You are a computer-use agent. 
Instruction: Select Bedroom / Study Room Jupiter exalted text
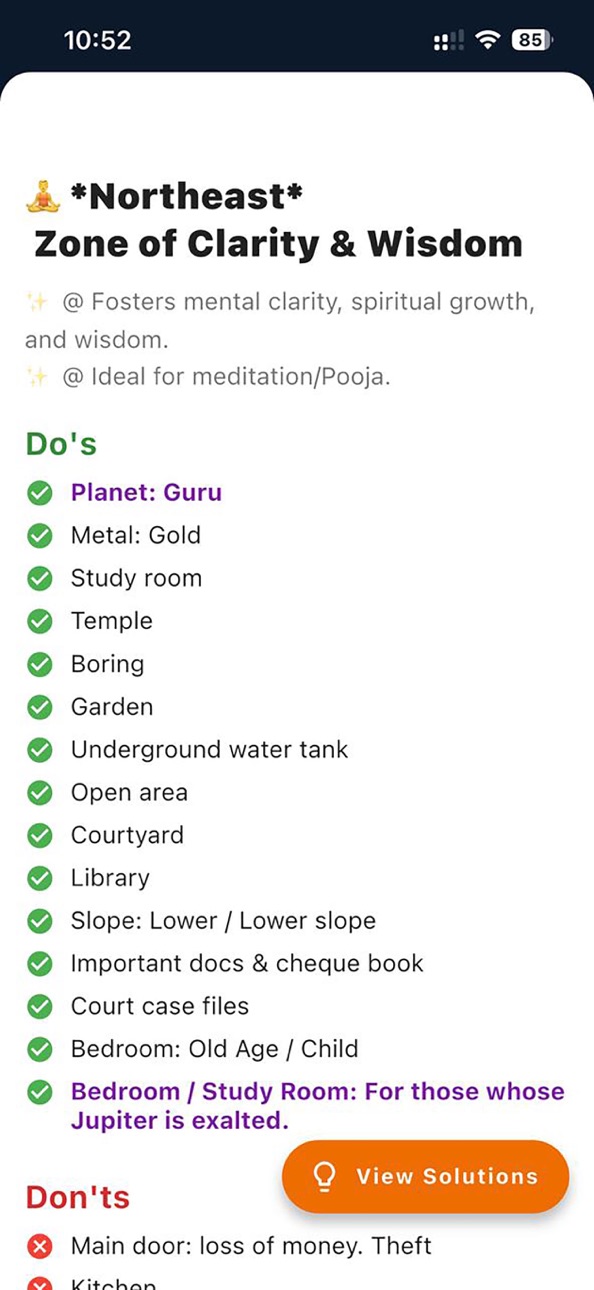[317, 1106]
